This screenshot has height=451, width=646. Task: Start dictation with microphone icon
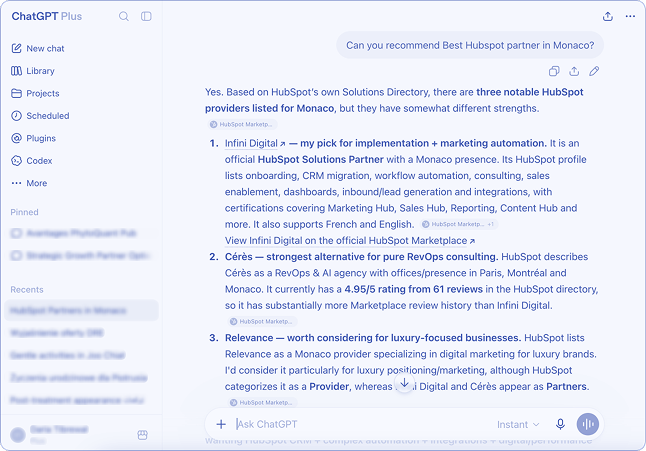[560, 424]
